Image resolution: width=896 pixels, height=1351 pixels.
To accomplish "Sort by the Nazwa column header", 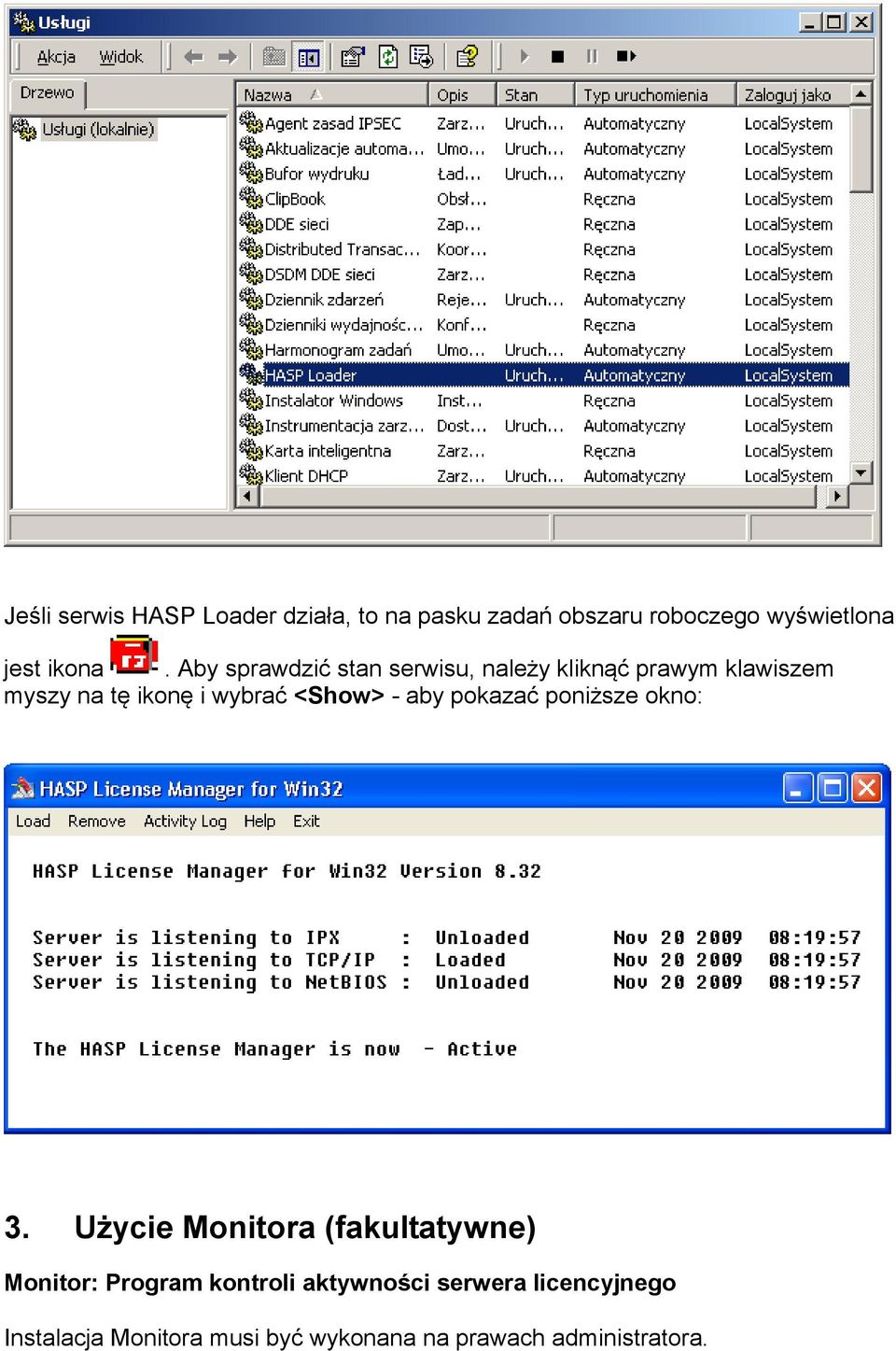I will (330, 94).
